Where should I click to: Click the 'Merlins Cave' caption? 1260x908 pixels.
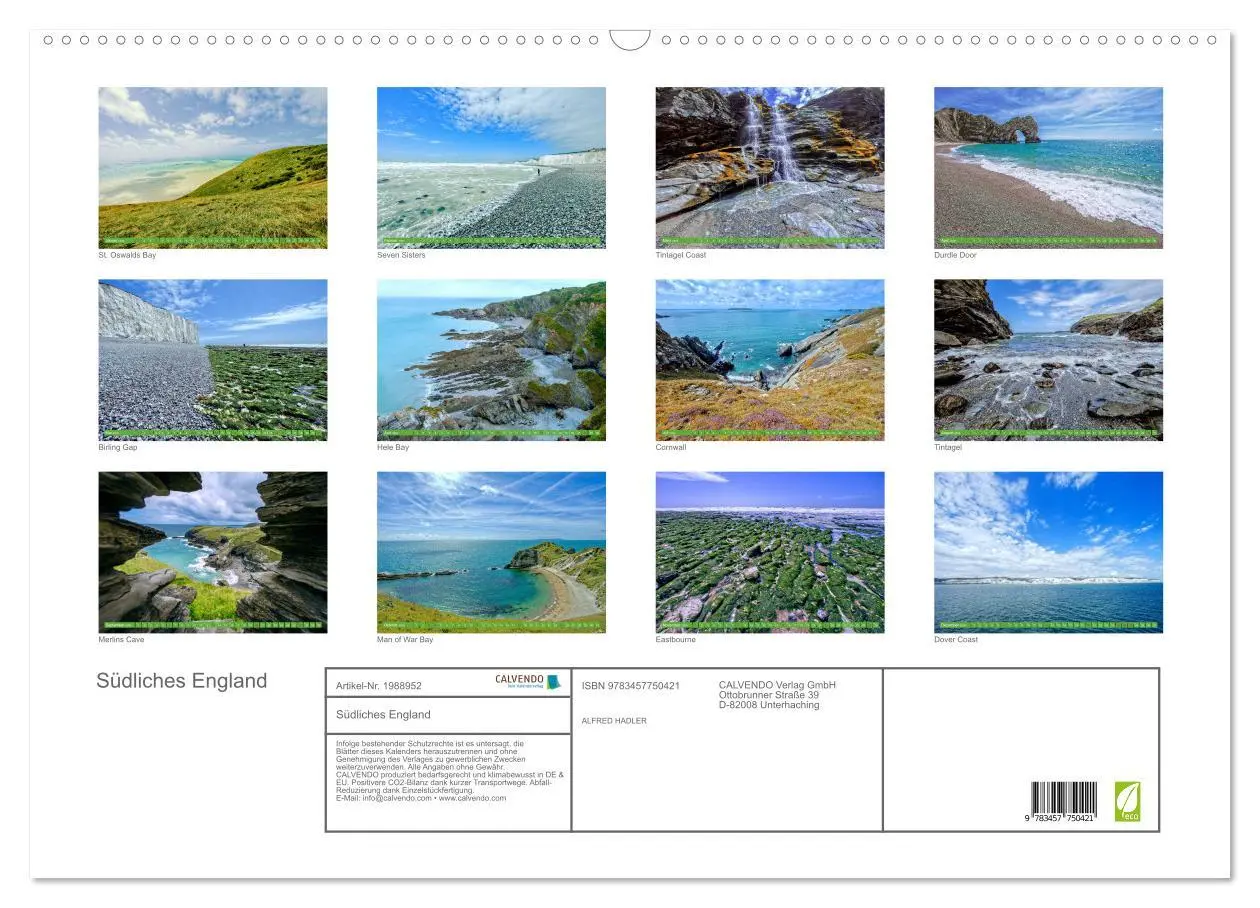click(121, 639)
